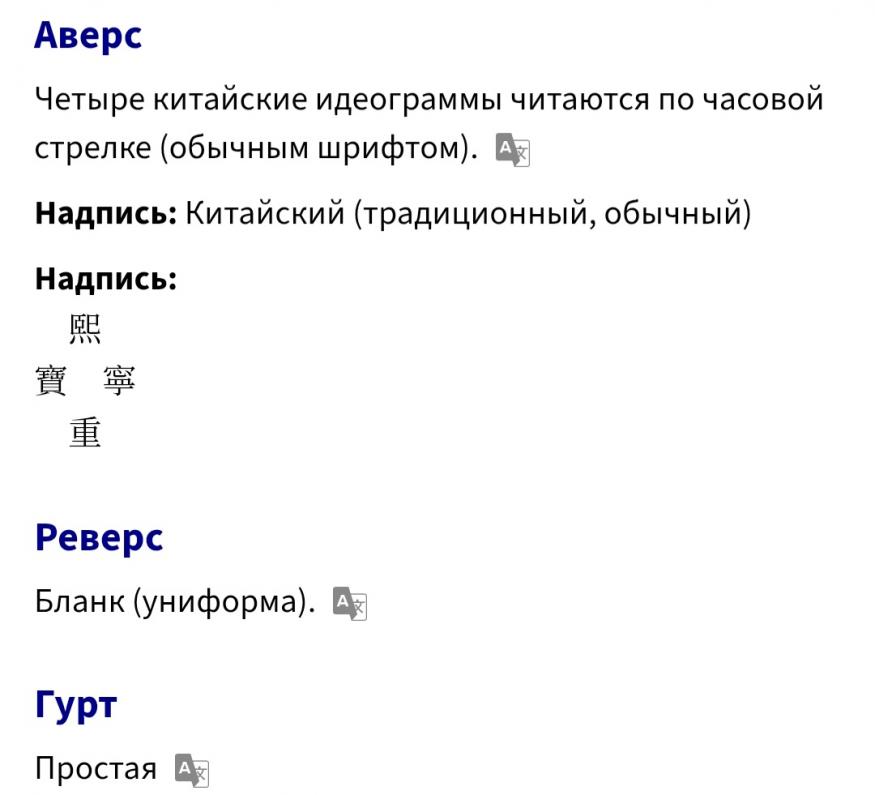875x795 pixels.
Task: Translate the Простая edge description
Action: pos(192,770)
